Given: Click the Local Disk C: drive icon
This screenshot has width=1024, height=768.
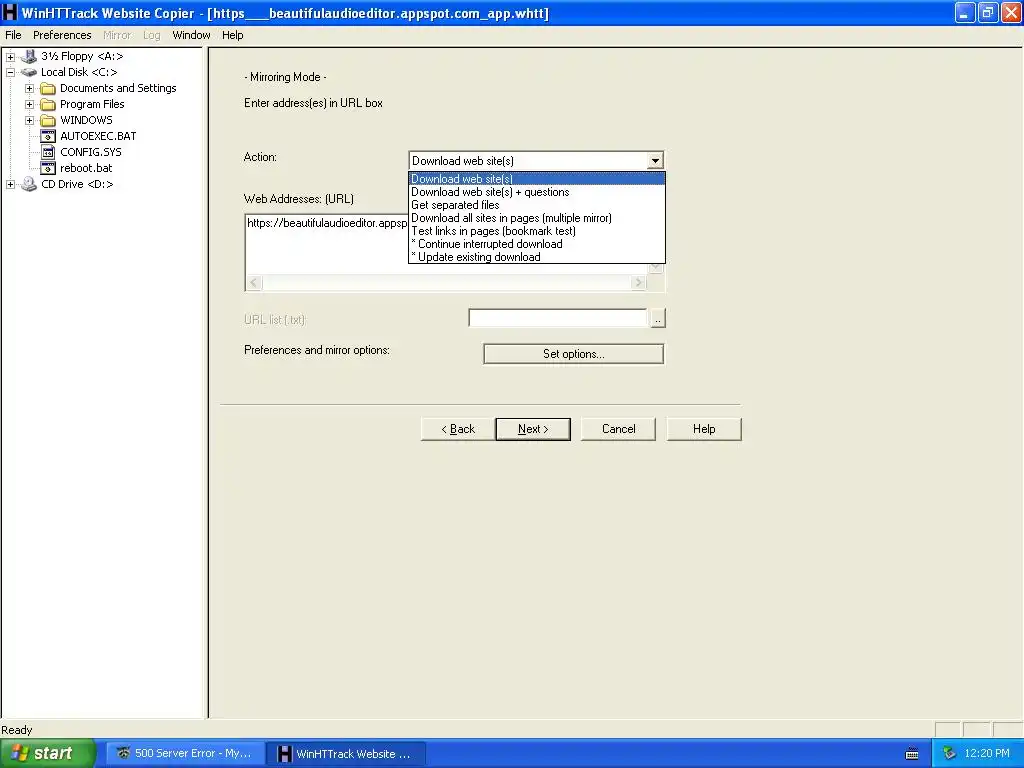Looking at the screenshot, I should point(29,72).
